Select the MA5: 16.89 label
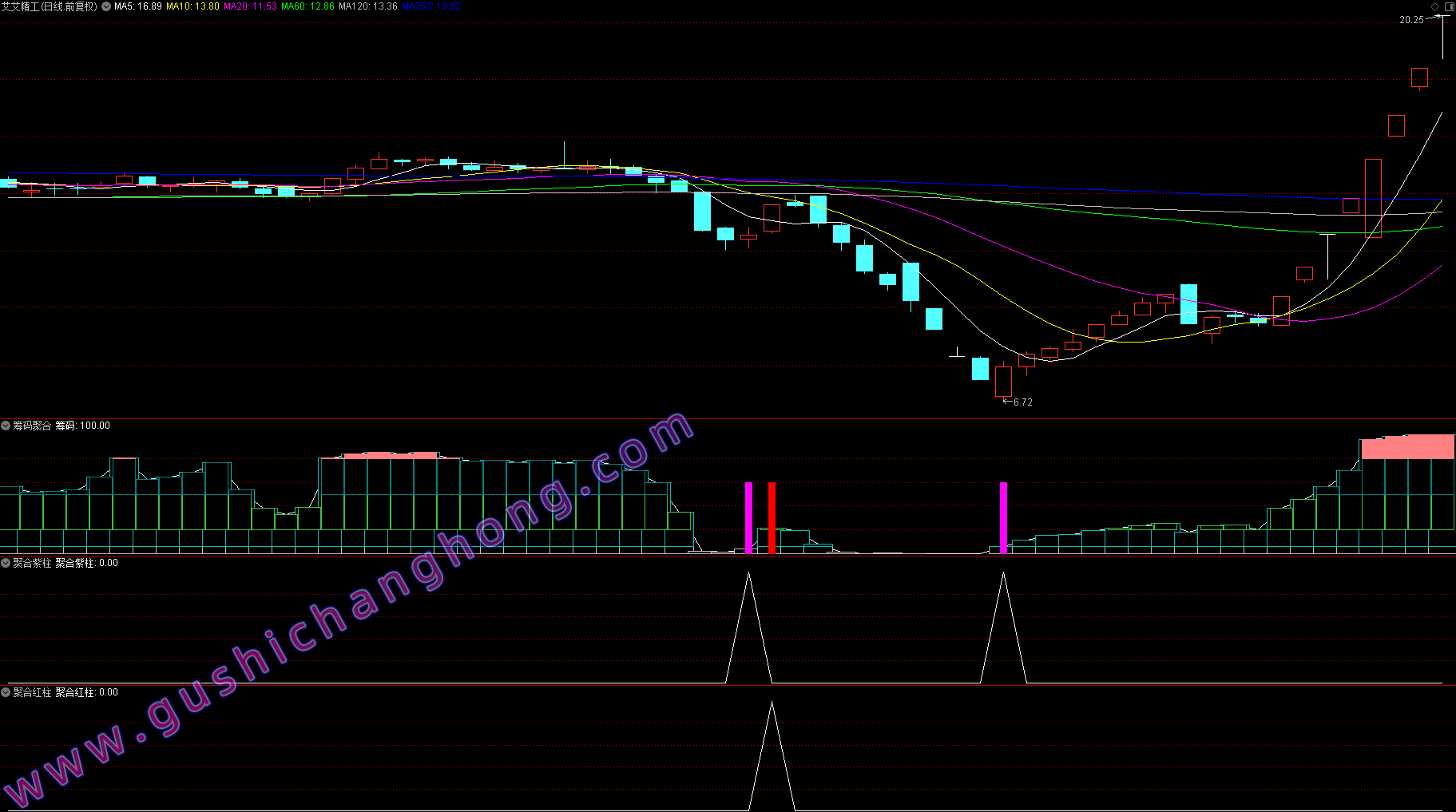Screen dimensions: 1456x812 pos(138,6)
